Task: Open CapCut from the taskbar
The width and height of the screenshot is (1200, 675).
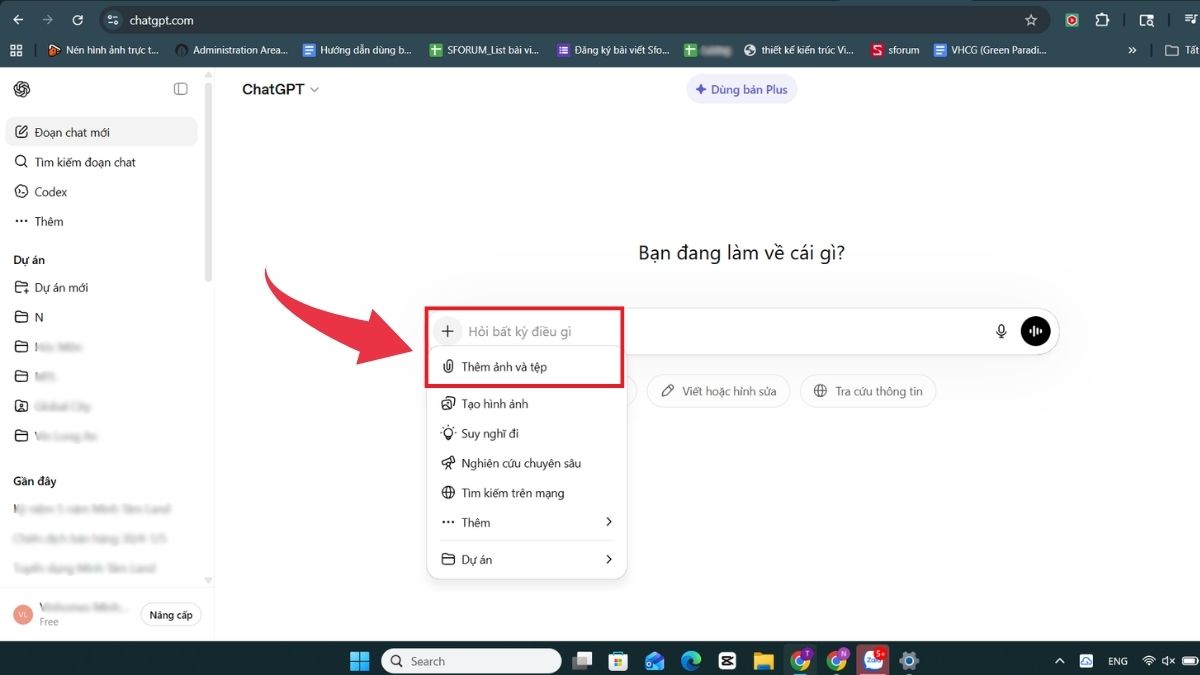Action: click(727, 661)
